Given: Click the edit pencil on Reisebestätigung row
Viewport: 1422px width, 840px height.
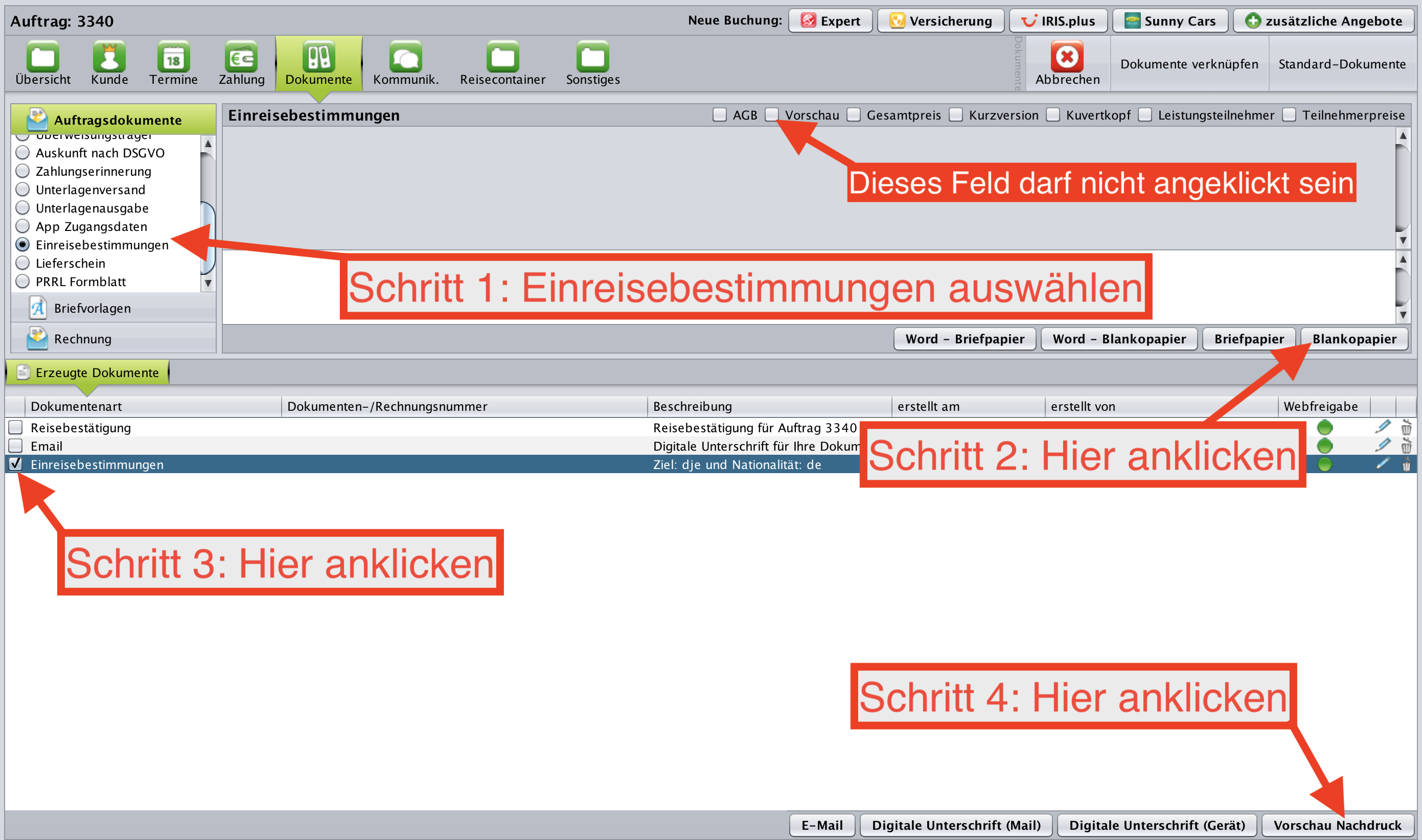Looking at the screenshot, I should (1382, 427).
